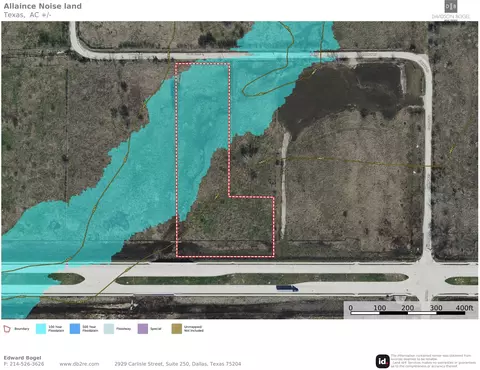Click the Davidson Bogel logo icon
Image resolution: width=480 pixels, height=370 pixels.
[x=451, y=6]
